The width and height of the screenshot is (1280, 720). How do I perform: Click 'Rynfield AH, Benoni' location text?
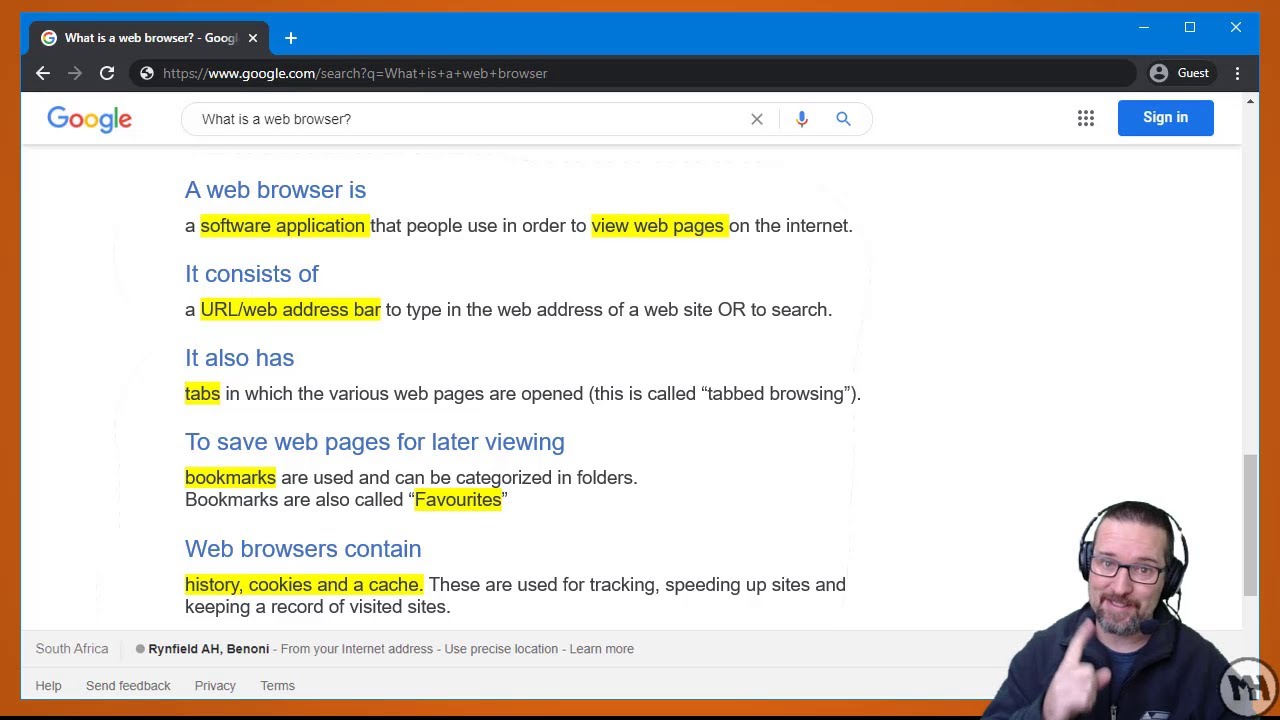pos(208,649)
